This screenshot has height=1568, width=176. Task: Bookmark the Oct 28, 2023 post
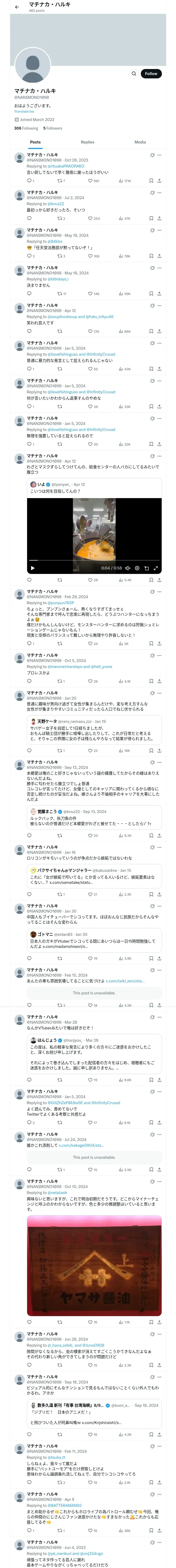point(151,181)
